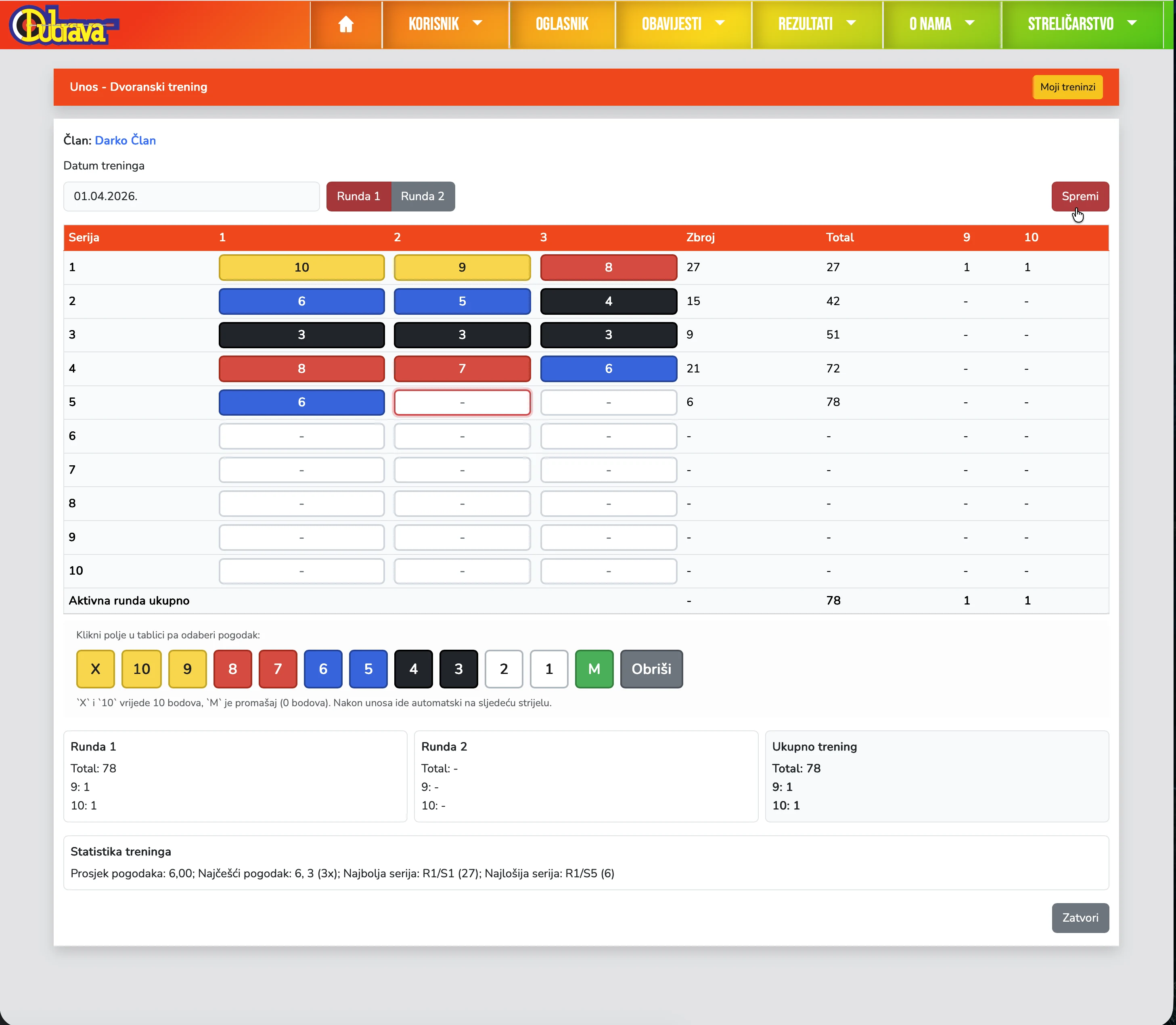This screenshot has height=1025, width=1176.
Task: Click the Obriši delete button
Action: (x=651, y=669)
